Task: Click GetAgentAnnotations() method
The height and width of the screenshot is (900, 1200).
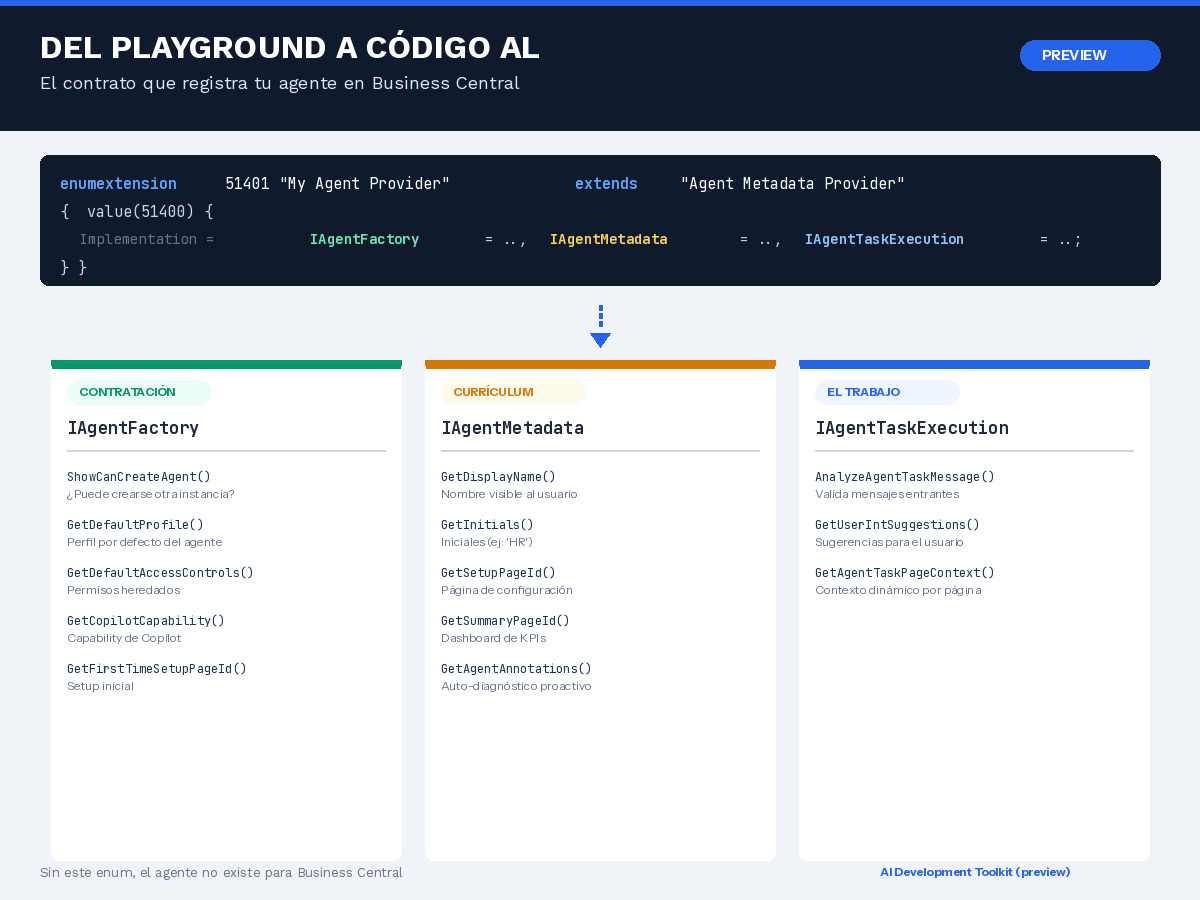Action: pyautogui.click(x=516, y=669)
